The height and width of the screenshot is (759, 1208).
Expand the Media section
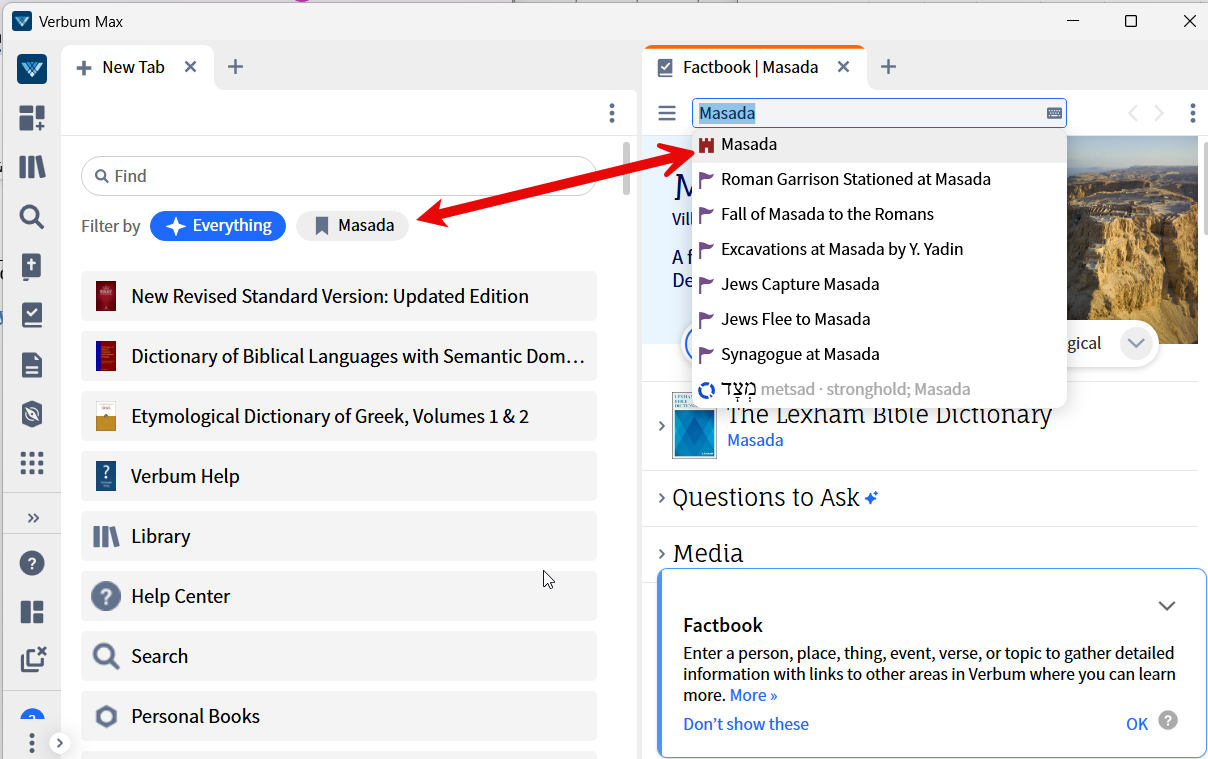[661, 553]
